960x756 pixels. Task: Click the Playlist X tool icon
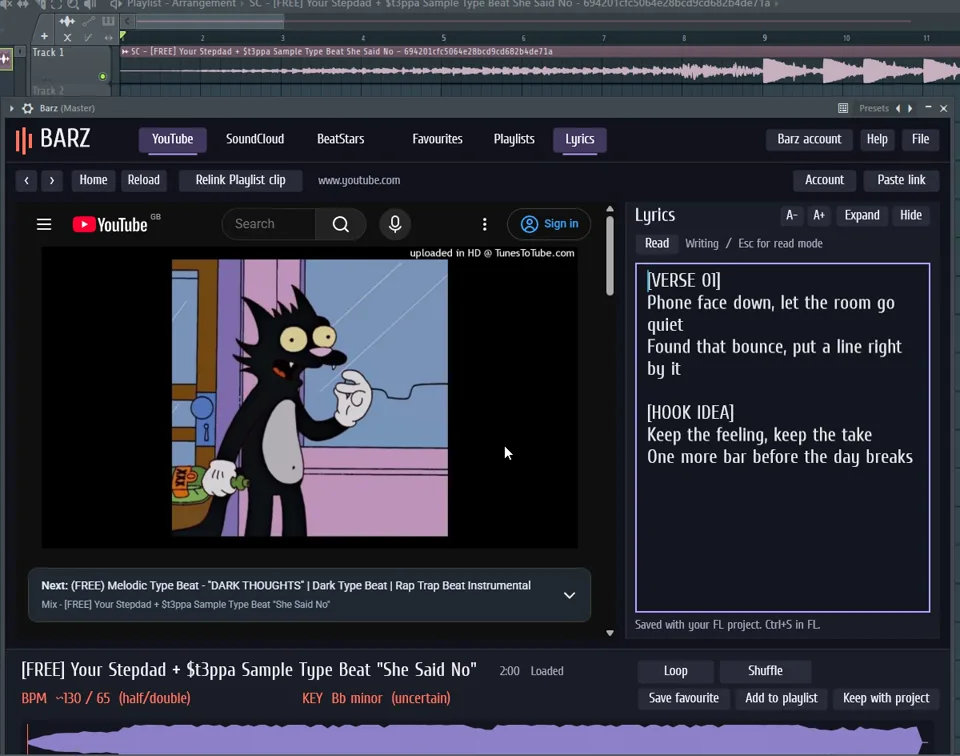click(x=67, y=37)
